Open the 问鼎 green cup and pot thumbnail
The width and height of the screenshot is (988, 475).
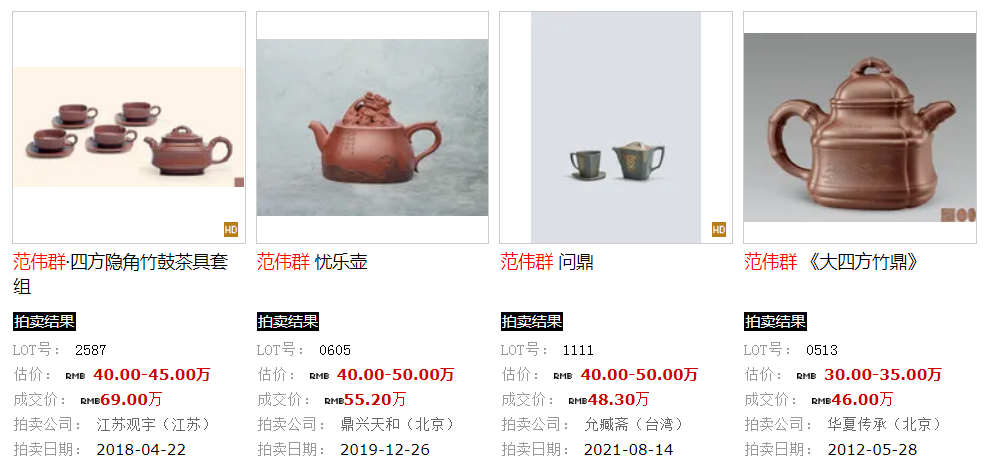click(x=616, y=127)
